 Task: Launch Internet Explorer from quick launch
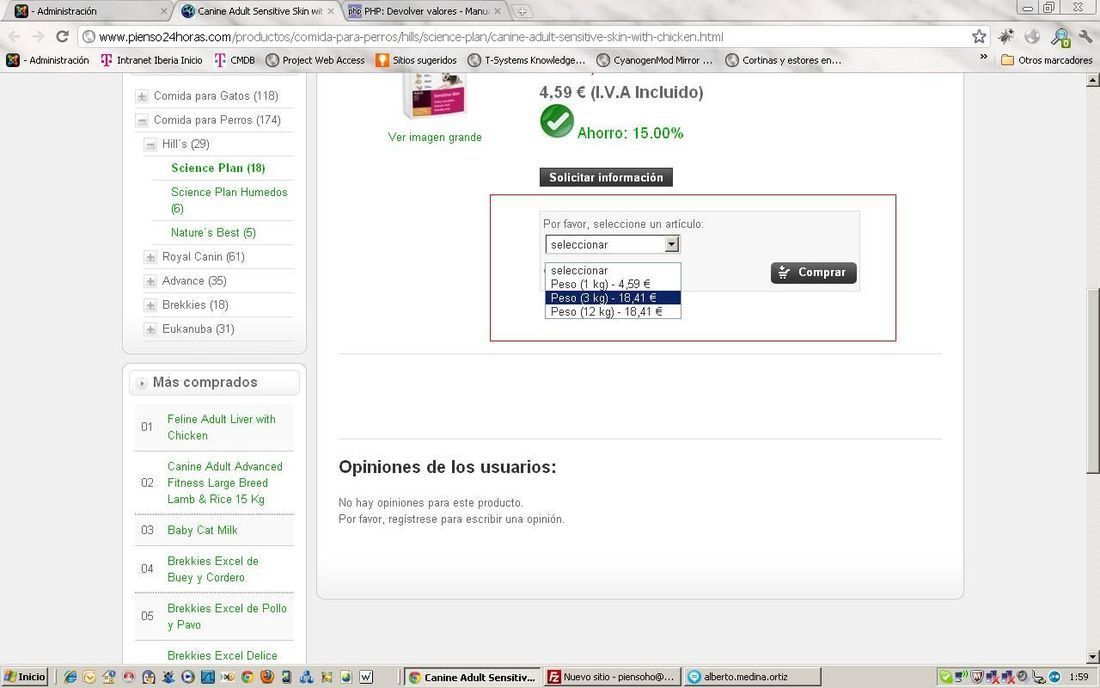point(70,677)
